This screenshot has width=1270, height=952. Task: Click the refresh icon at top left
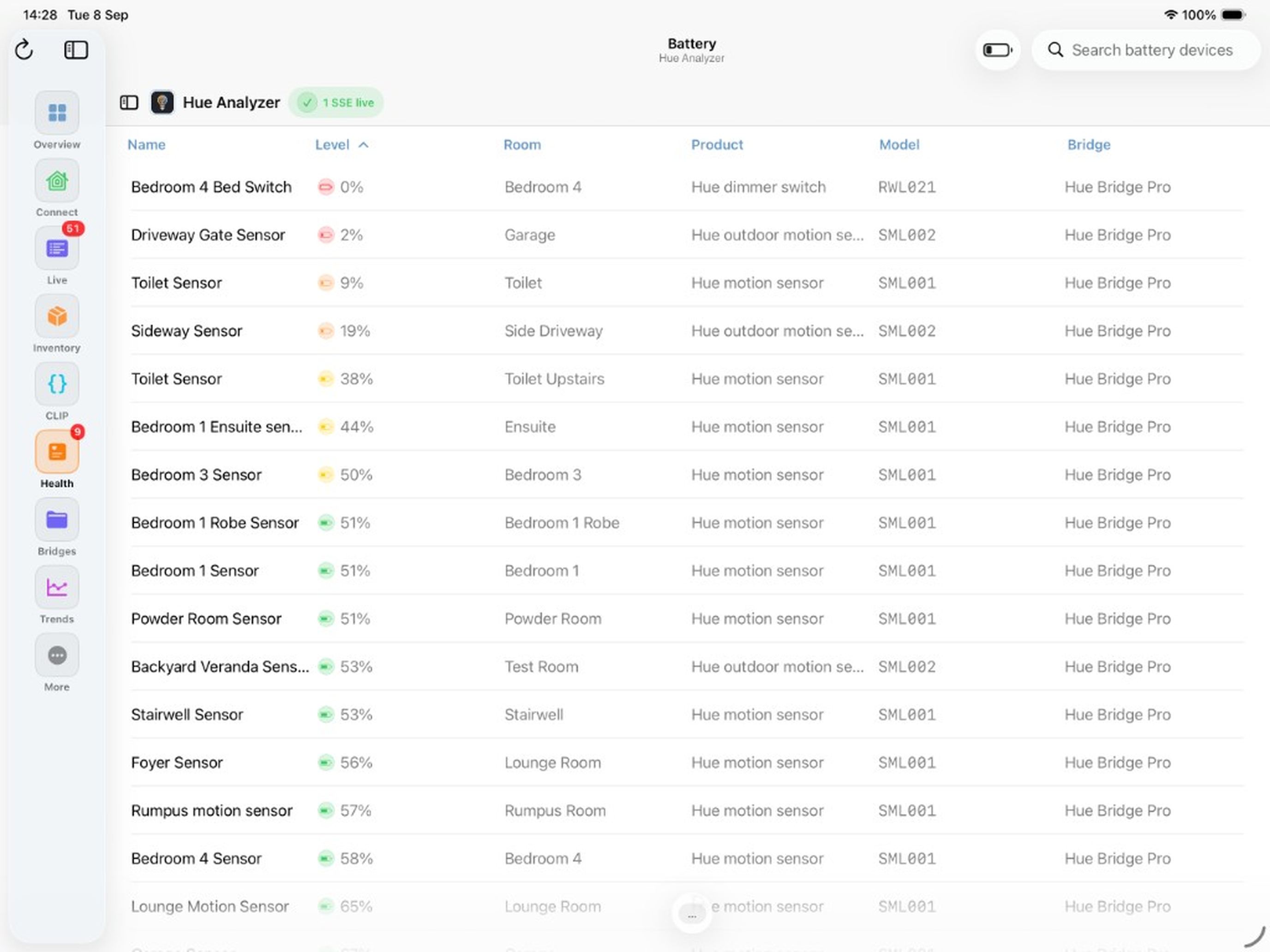point(24,50)
